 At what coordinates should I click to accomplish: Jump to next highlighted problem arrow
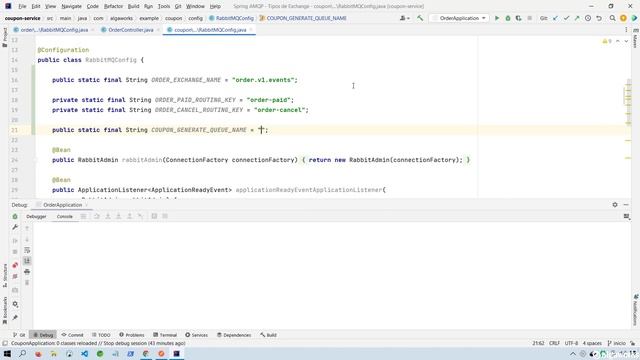pos(626,41)
